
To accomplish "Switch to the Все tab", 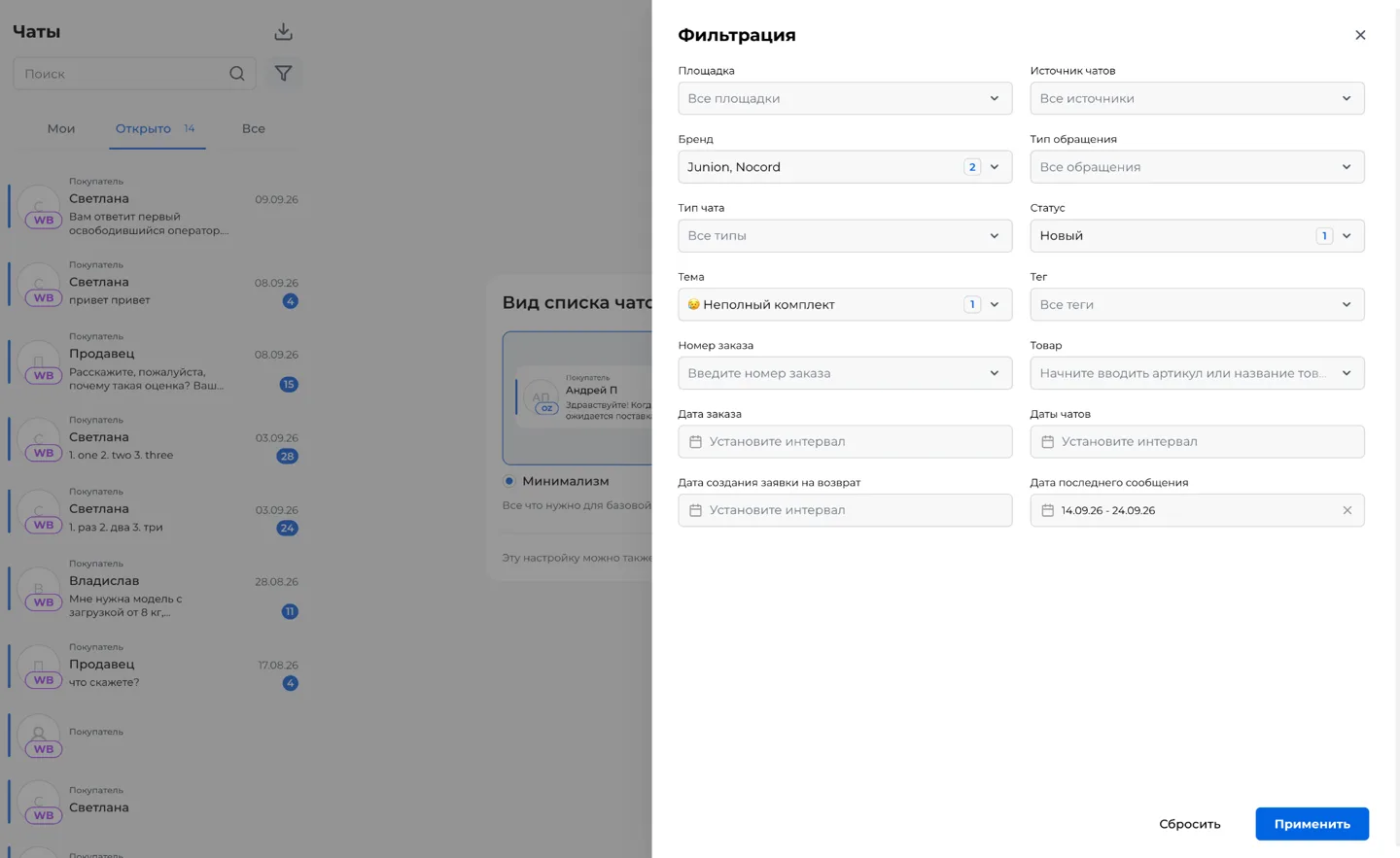I will pos(253,128).
